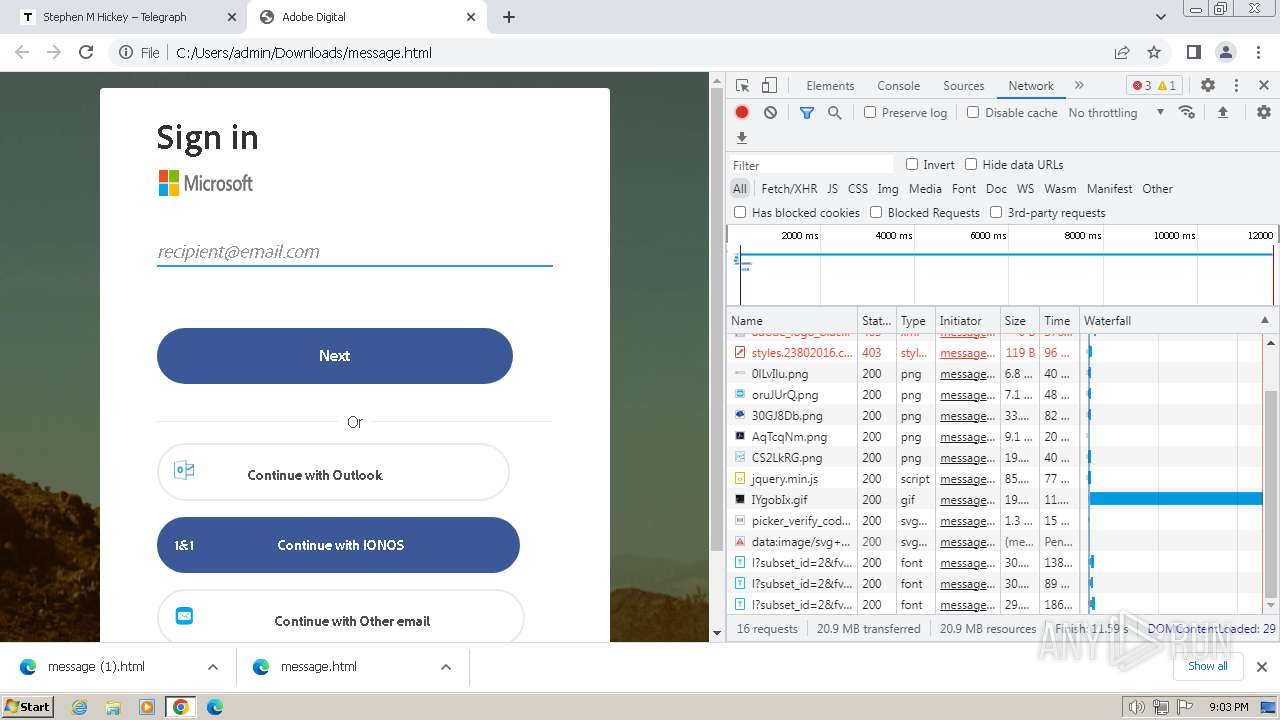Open Network panel settings gear
Screen dimensions: 1280x720
pyautogui.click(x=1264, y=113)
